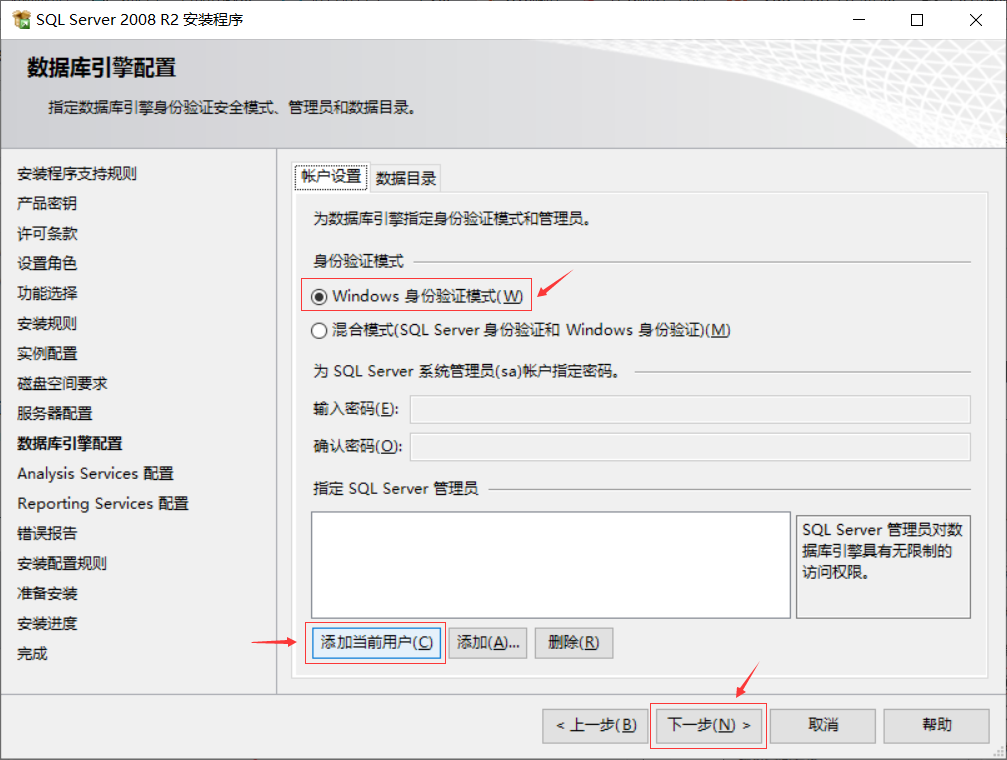Click 安装进度 in the step list
The width and height of the screenshot is (1007, 760).
[47, 623]
